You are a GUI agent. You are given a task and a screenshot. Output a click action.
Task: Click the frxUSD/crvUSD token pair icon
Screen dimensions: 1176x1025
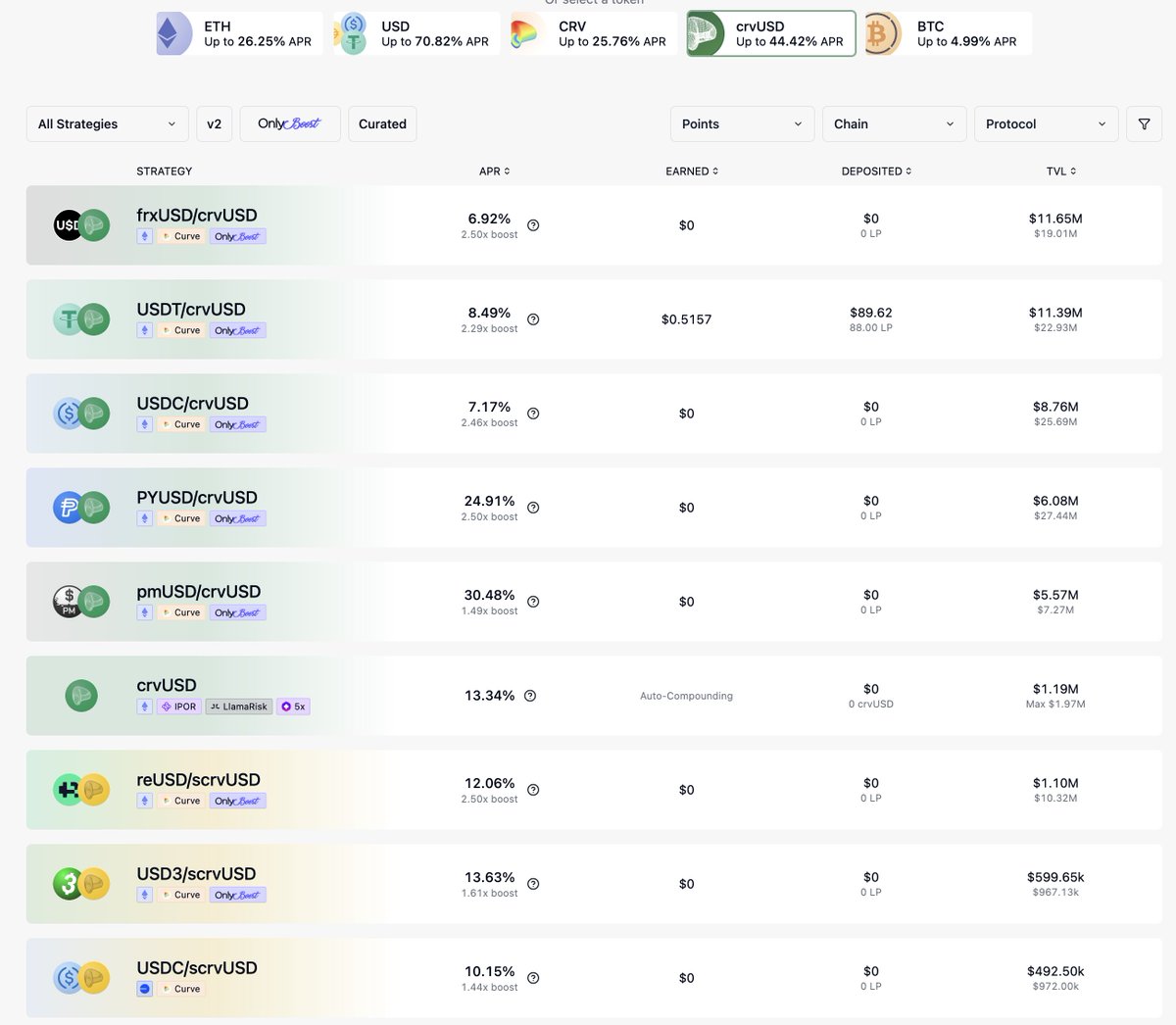pos(80,225)
